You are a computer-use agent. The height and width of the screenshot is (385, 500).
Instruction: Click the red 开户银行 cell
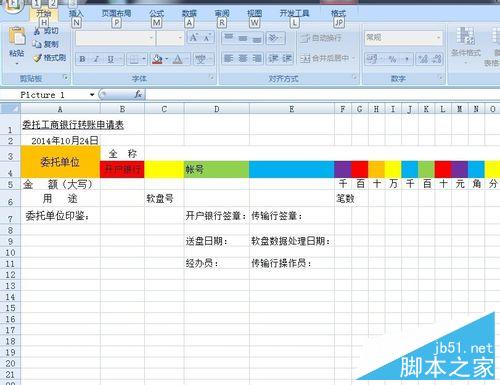coord(122,169)
